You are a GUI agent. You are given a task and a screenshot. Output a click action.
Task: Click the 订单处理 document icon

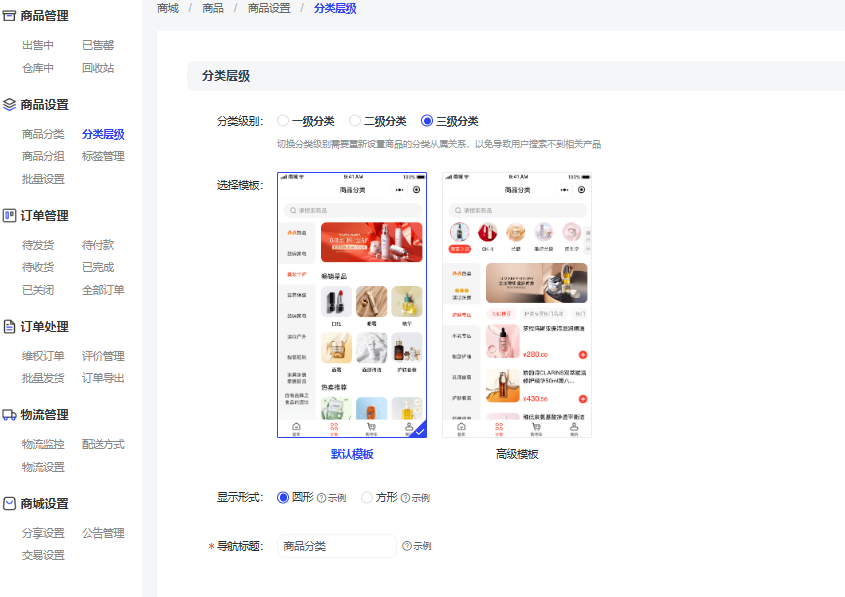10,326
